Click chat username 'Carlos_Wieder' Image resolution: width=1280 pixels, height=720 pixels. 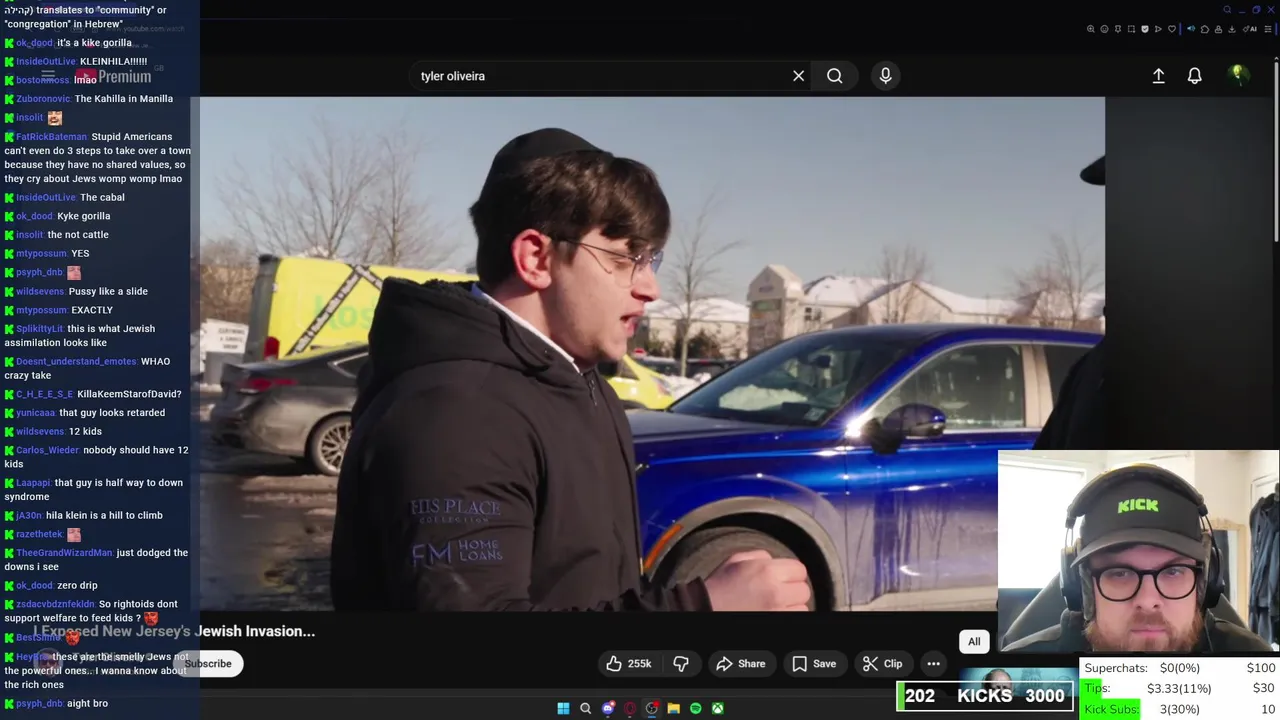point(47,450)
